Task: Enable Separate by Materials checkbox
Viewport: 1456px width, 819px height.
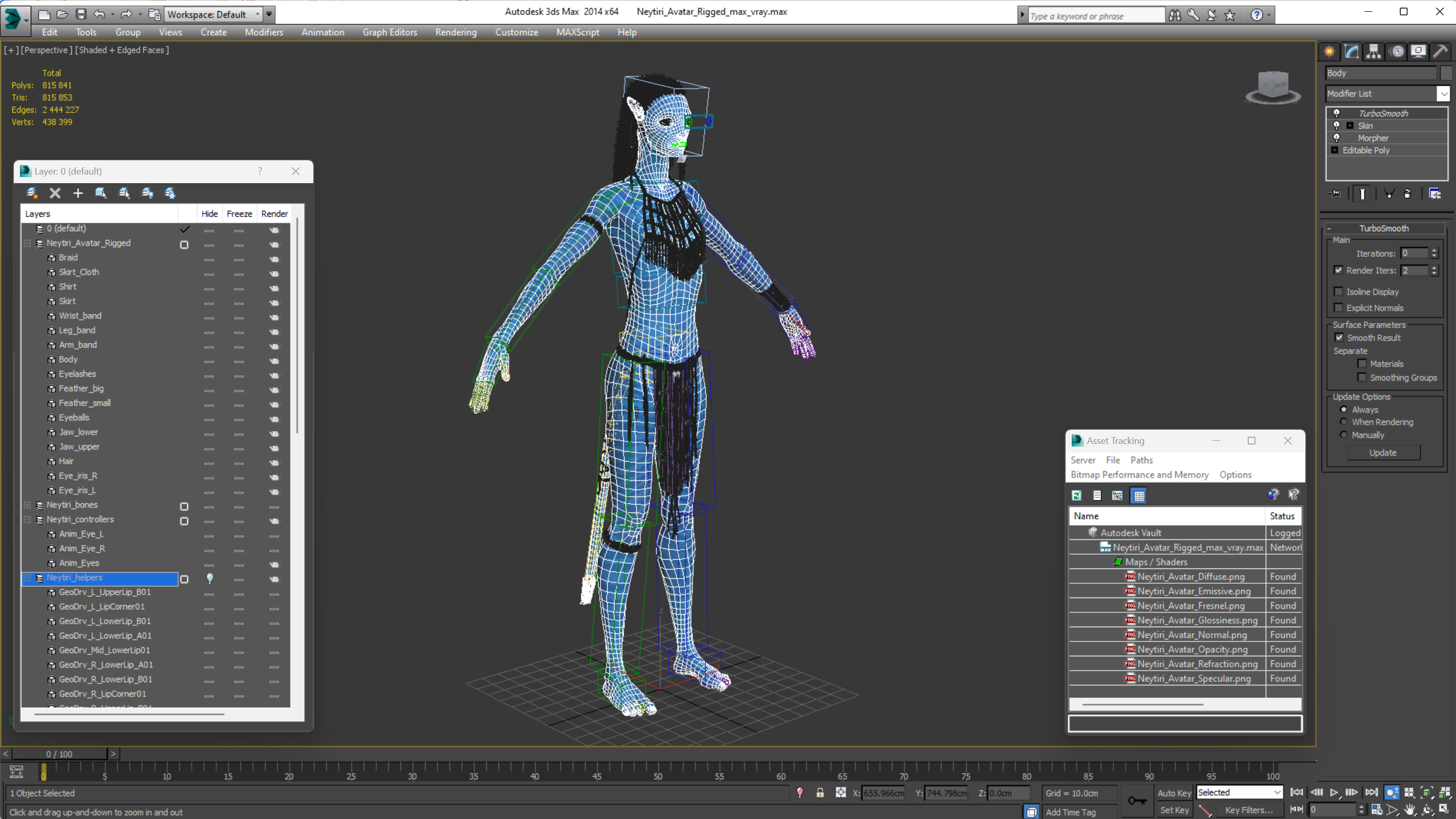Action: pos(1362,363)
